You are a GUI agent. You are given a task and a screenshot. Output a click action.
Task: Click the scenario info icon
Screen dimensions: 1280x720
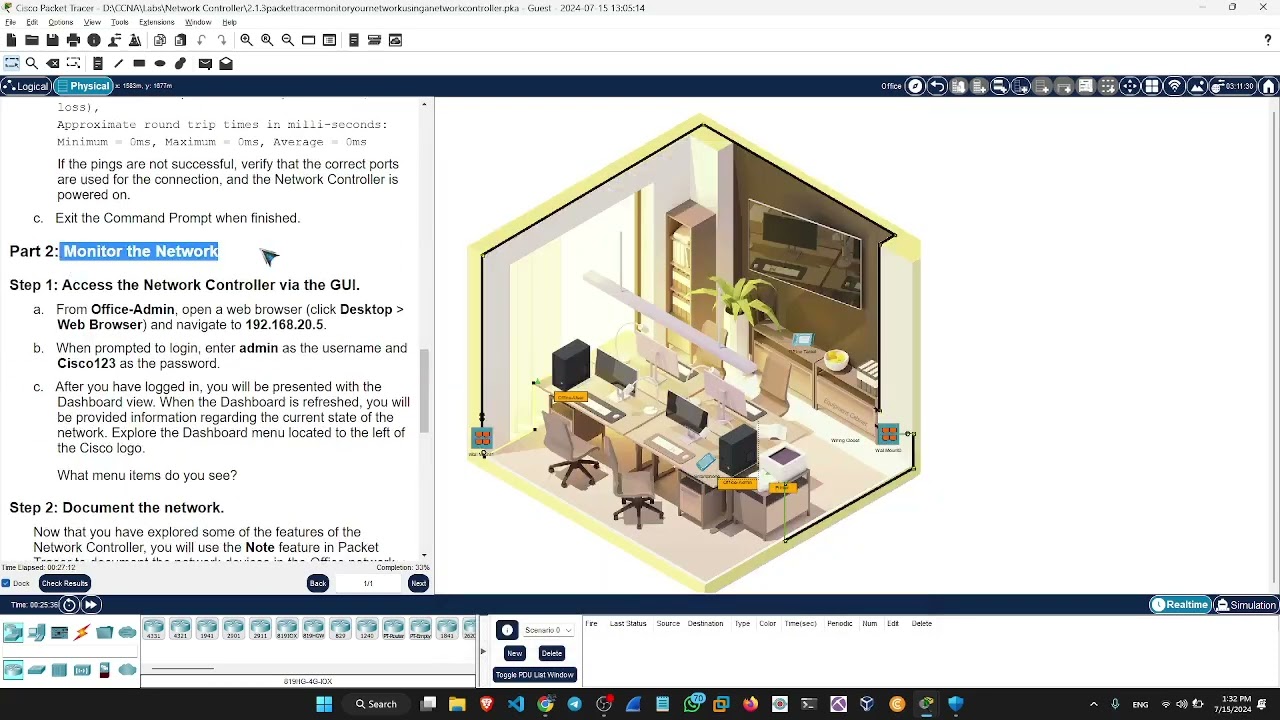click(507, 630)
